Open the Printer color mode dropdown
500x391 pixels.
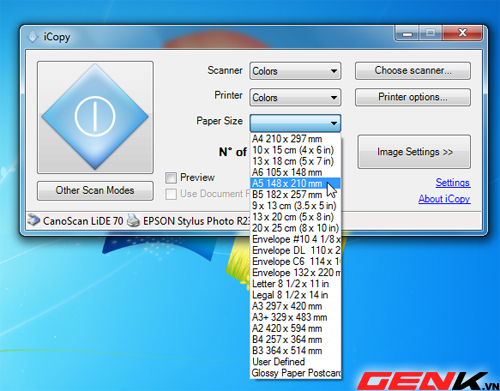coord(295,97)
